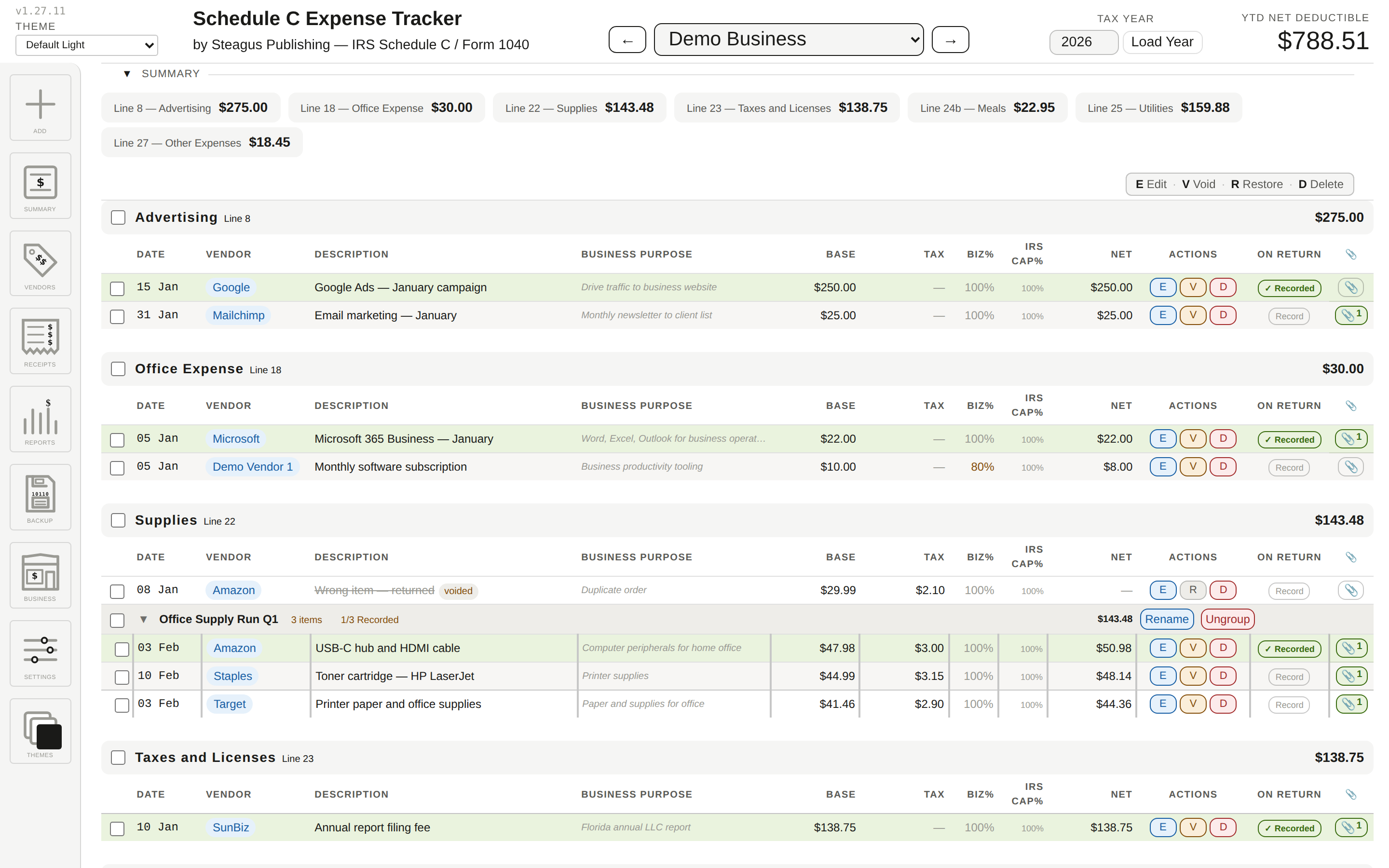
Task: Go to previous business with left arrow
Action: tap(627, 40)
